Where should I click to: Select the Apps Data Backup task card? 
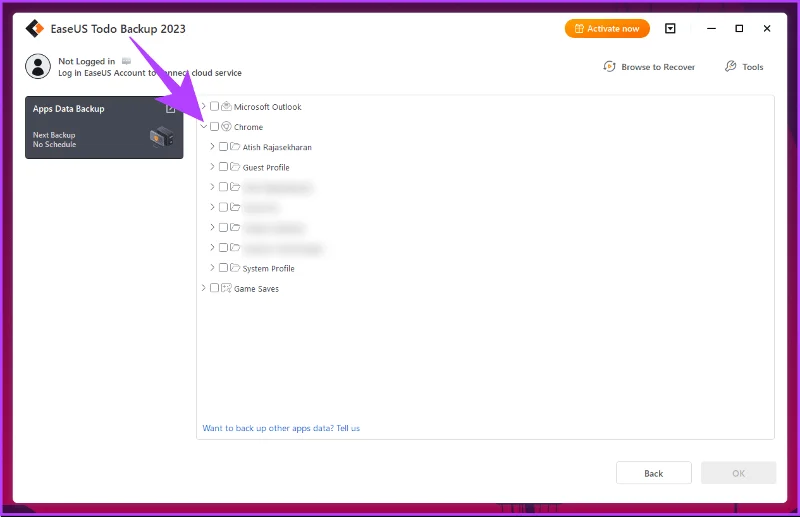tap(104, 128)
